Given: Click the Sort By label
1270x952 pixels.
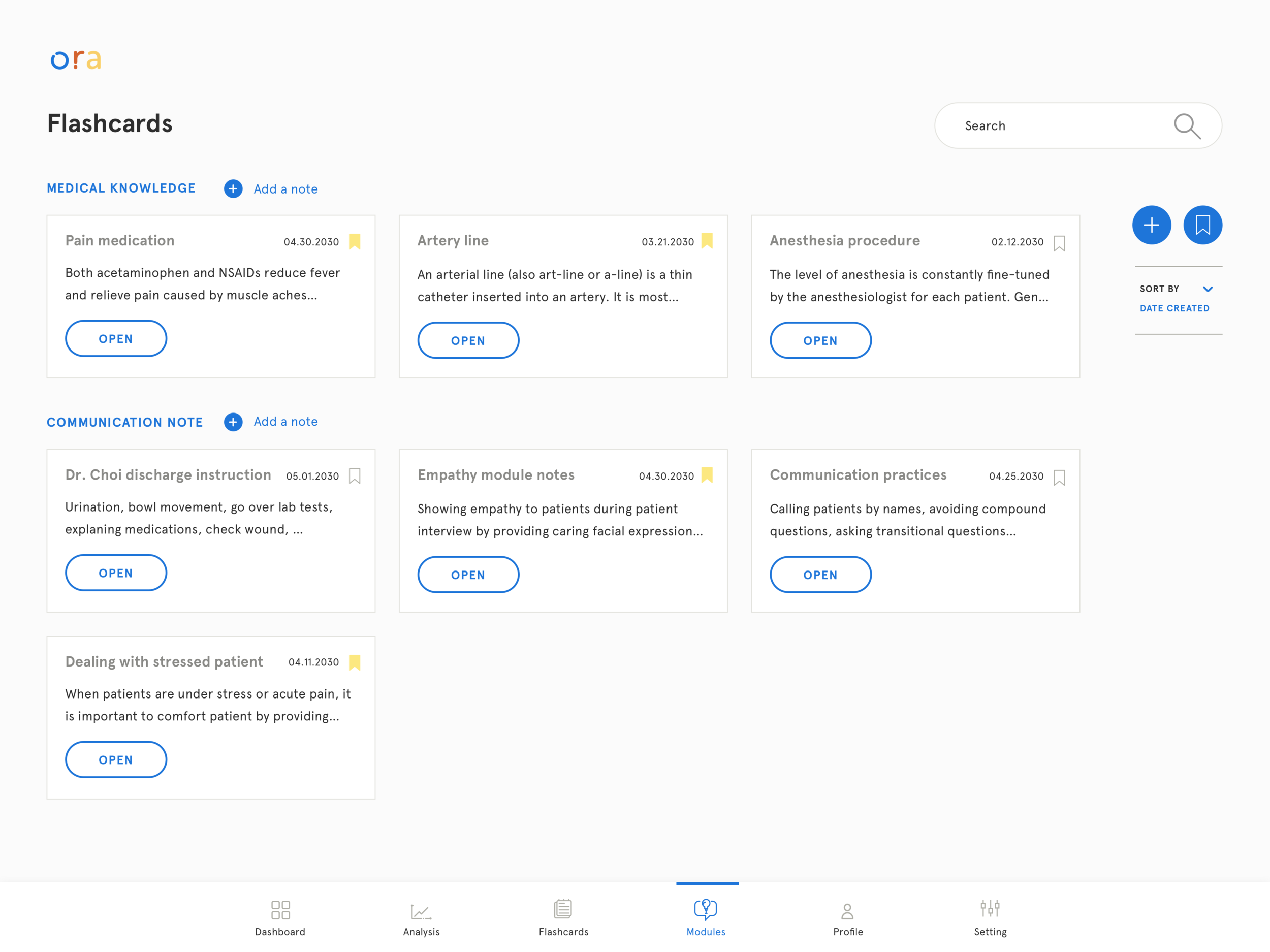Looking at the screenshot, I should coord(1159,289).
